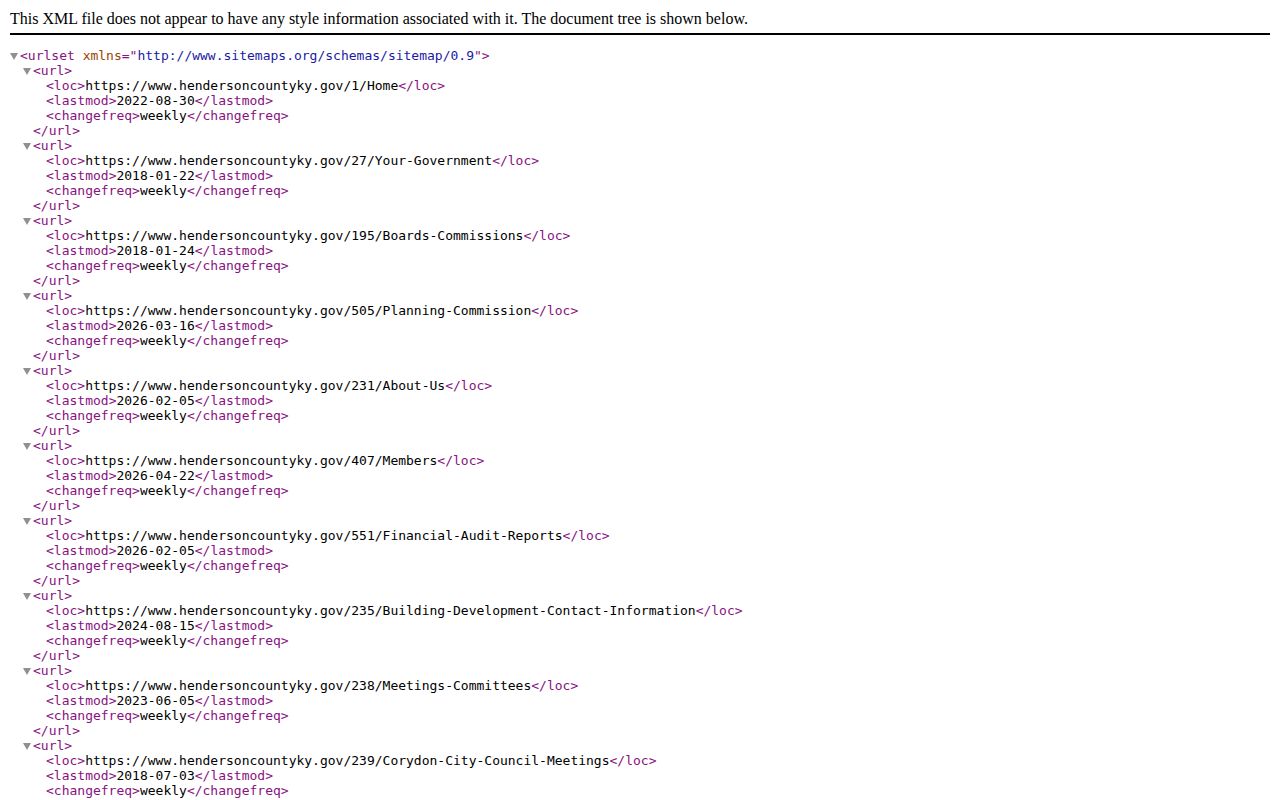Collapse the url node for 195/Boards-Commissions

click(28, 221)
